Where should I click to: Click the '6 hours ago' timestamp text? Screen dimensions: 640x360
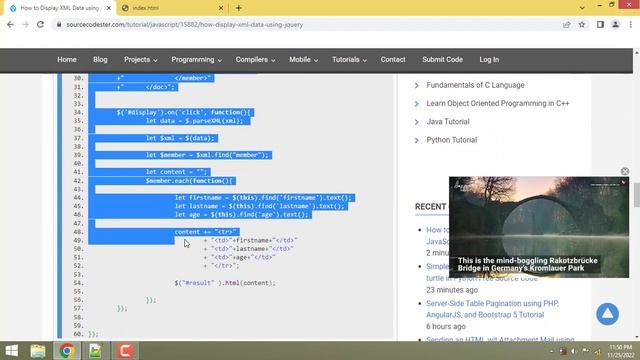(446, 327)
